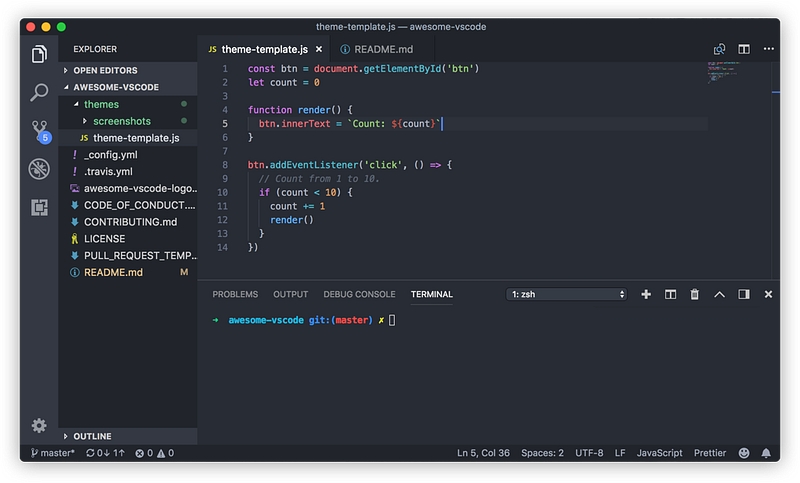Split the terminal pane
The height and width of the screenshot is (483, 800).
[670, 294]
